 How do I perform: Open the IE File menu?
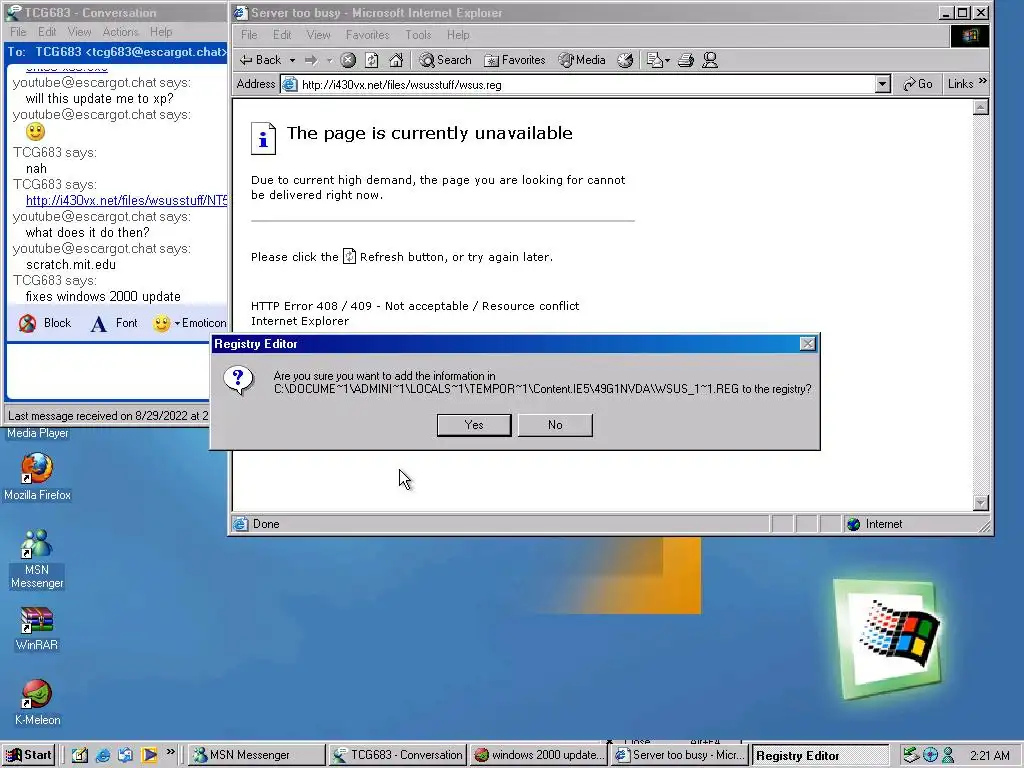[249, 35]
